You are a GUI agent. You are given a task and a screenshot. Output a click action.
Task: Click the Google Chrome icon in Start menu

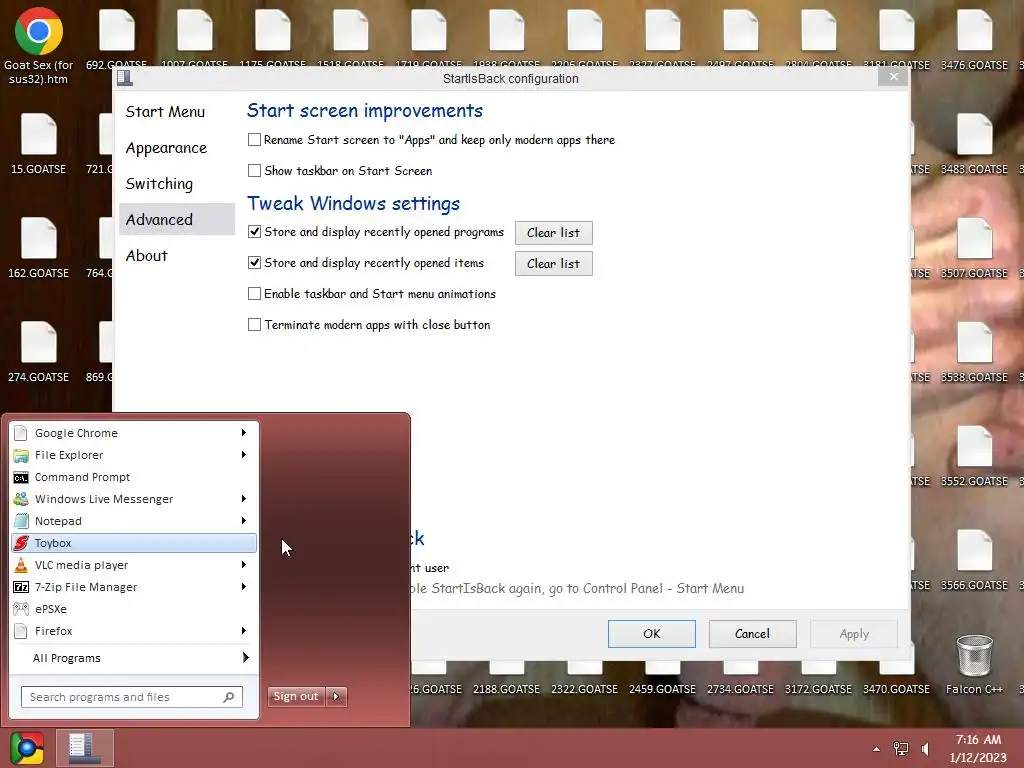(21, 433)
